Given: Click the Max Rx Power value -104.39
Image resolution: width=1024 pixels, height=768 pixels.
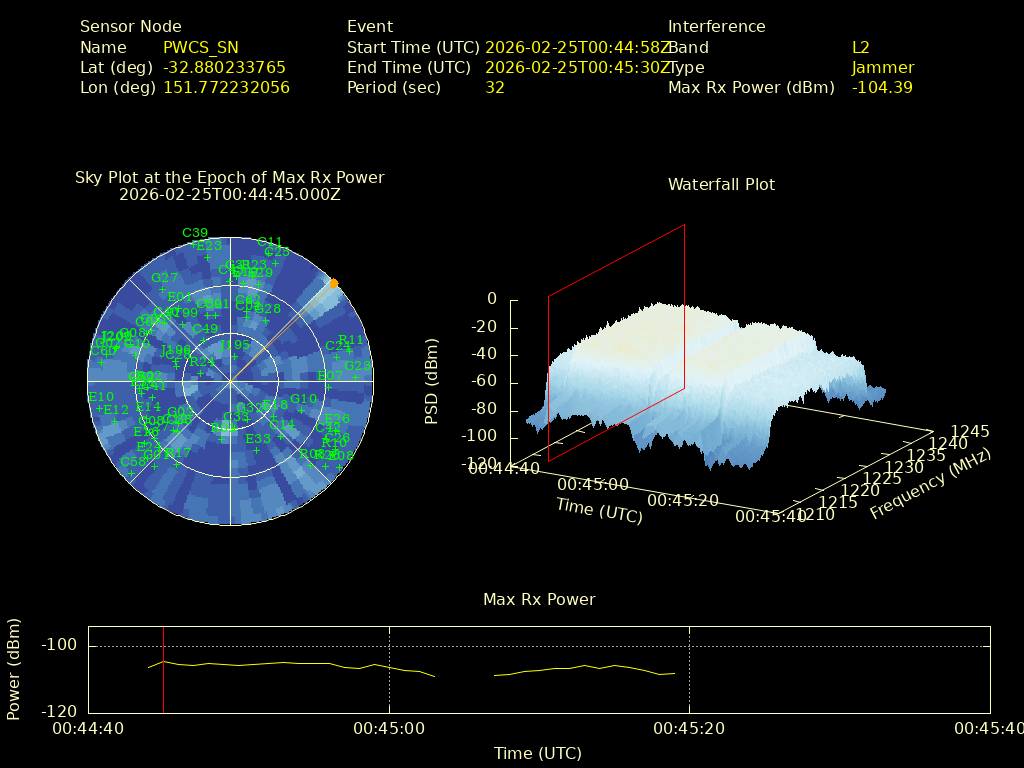Looking at the screenshot, I should [881, 87].
